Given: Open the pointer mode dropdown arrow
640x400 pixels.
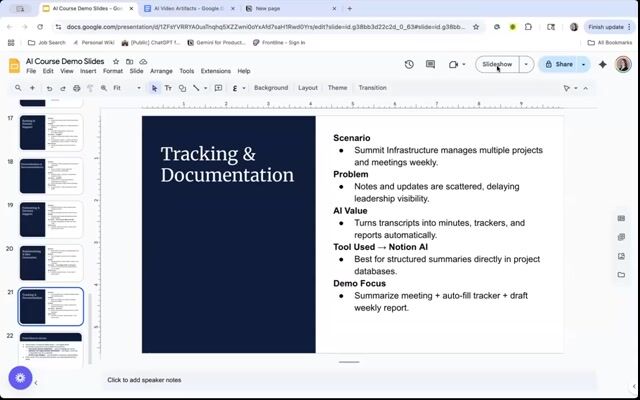Looking at the screenshot, I should 576,88.
